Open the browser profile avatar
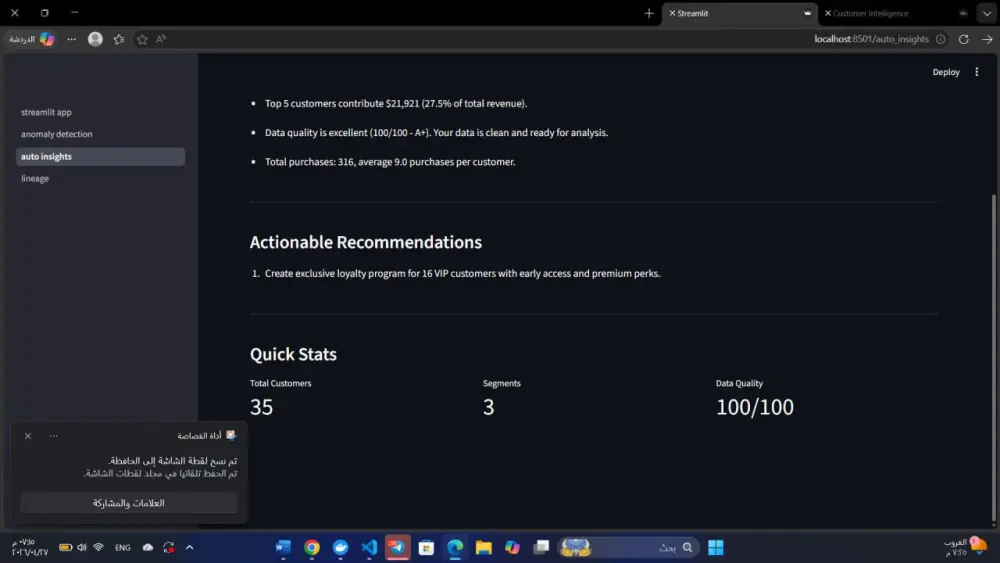The image size is (1000, 563). 95,39
